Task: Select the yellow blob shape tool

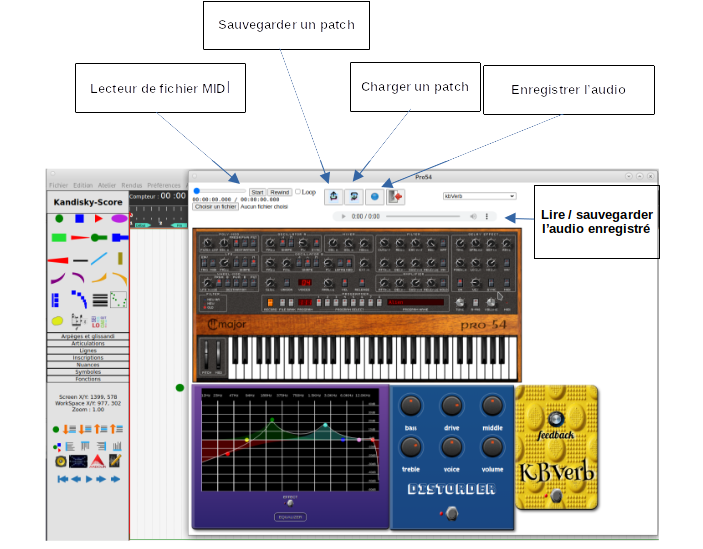Action: (58, 321)
